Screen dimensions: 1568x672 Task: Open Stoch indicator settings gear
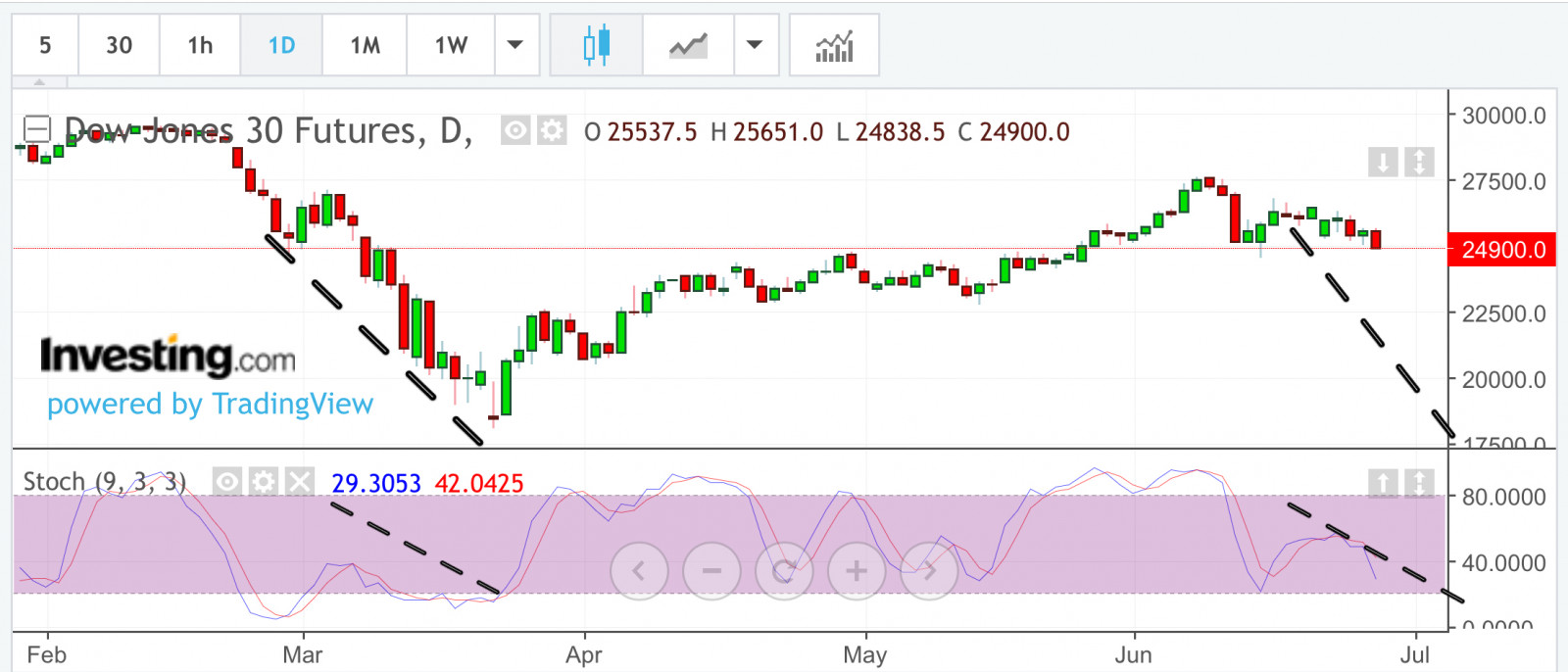(x=264, y=481)
